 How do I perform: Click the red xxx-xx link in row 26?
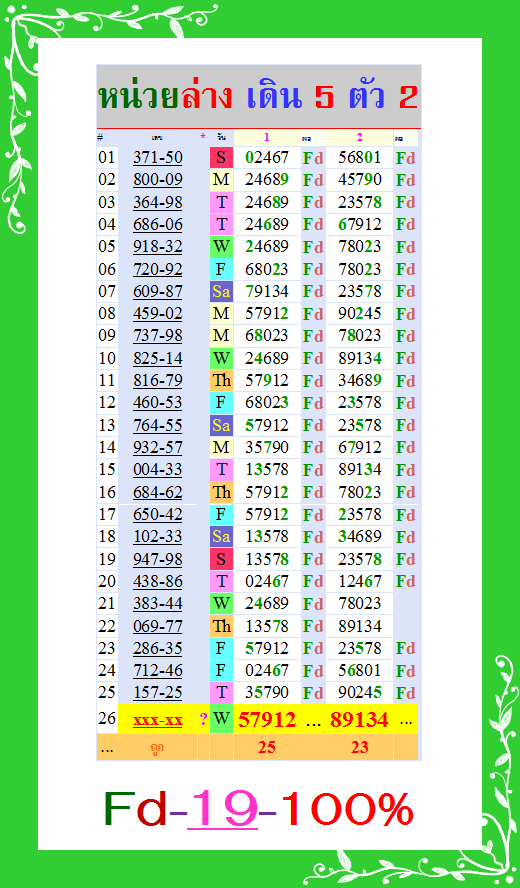point(158,720)
